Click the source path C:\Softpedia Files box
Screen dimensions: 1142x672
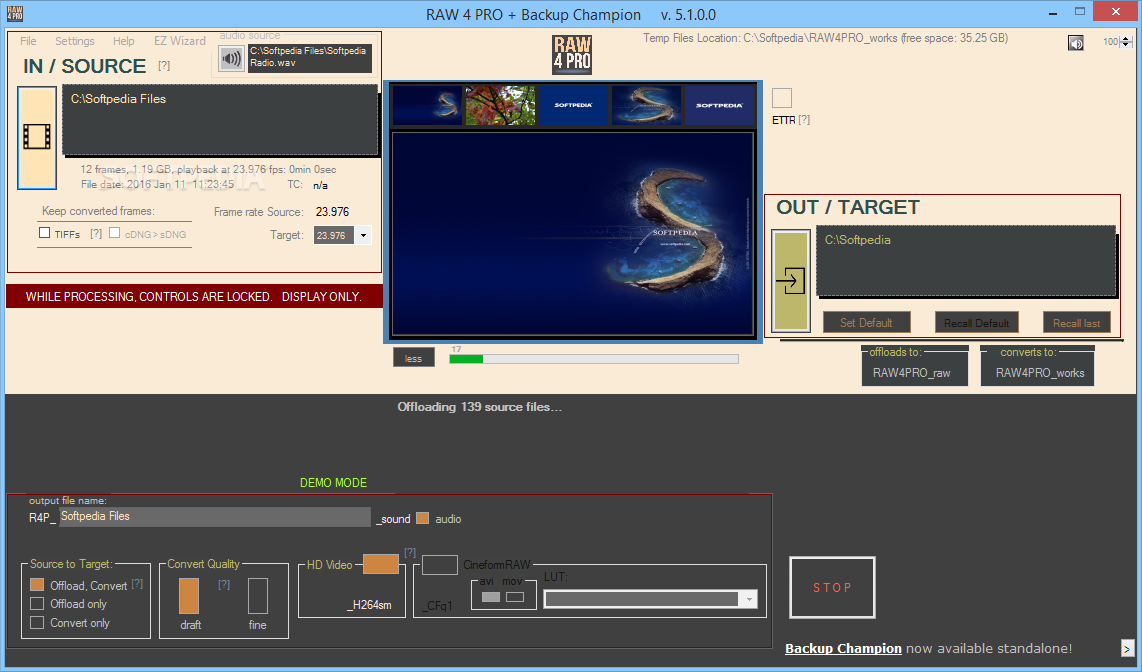tap(220, 119)
